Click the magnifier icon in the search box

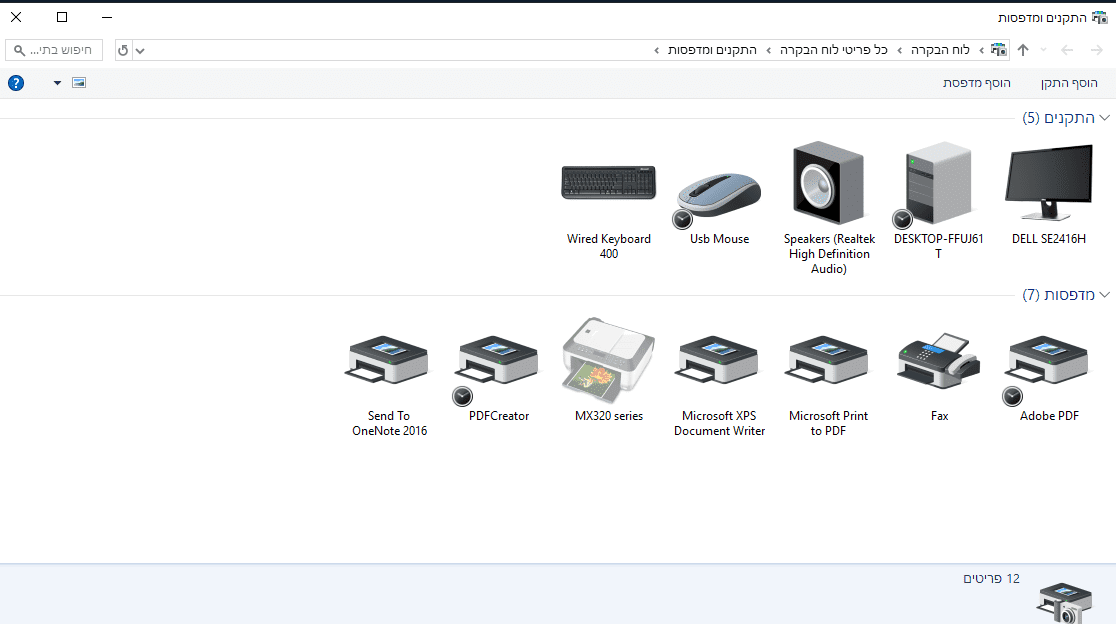tap(19, 51)
